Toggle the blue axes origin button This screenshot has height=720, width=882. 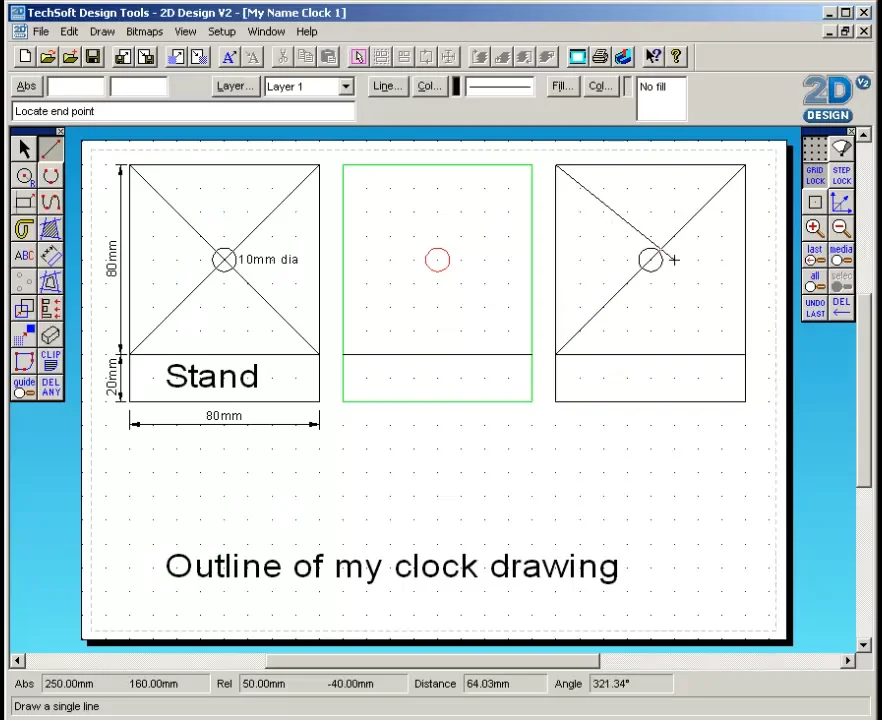[x=841, y=202]
